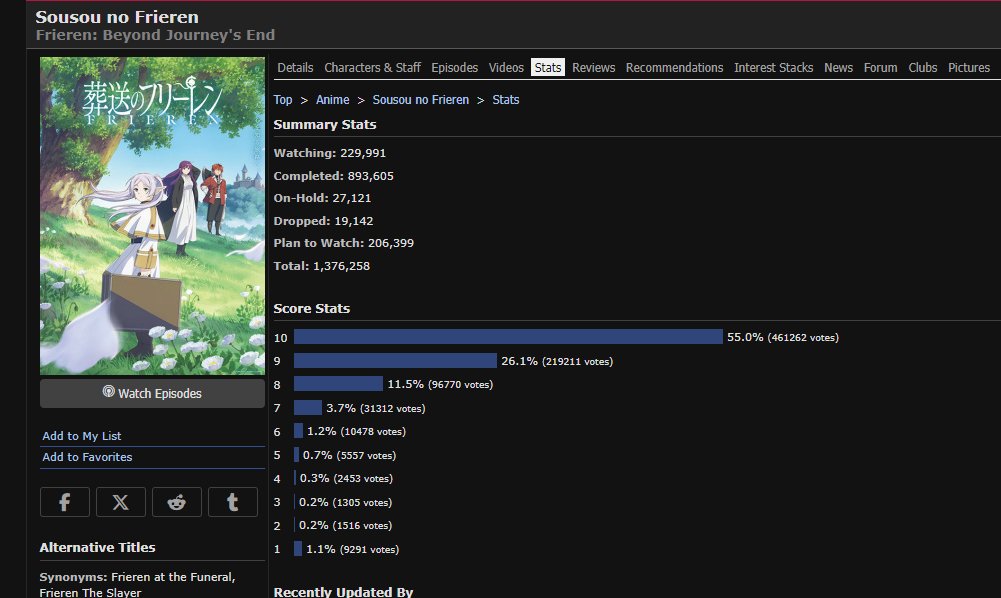Click the Completed: 893,605 stat
The height and width of the screenshot is (598, 1001).
coord(333,176)
